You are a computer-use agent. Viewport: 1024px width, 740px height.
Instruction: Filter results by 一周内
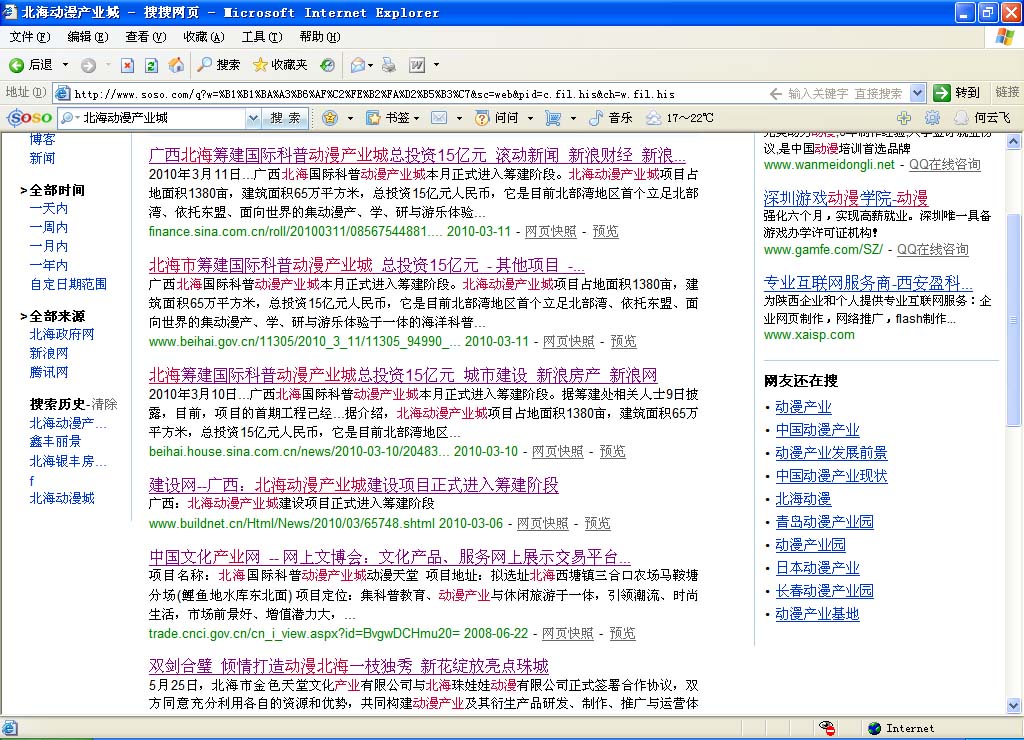(x=49, y=227)
